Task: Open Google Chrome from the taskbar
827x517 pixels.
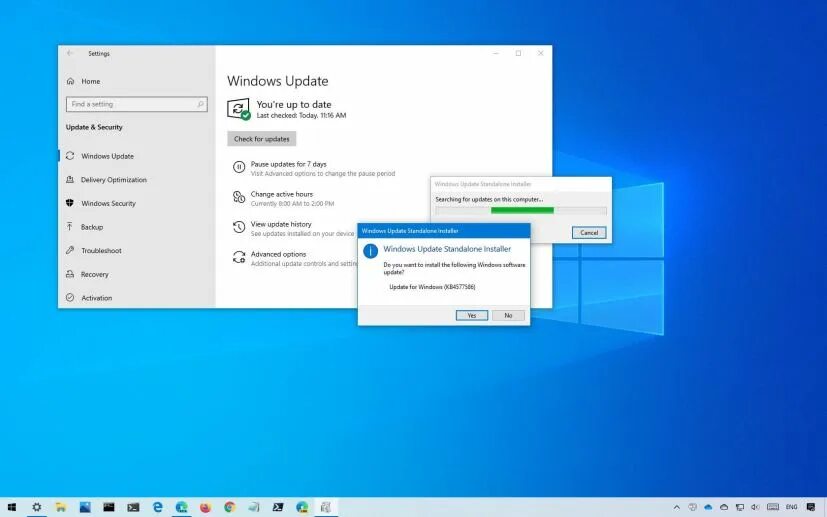Action: (229, 507)
